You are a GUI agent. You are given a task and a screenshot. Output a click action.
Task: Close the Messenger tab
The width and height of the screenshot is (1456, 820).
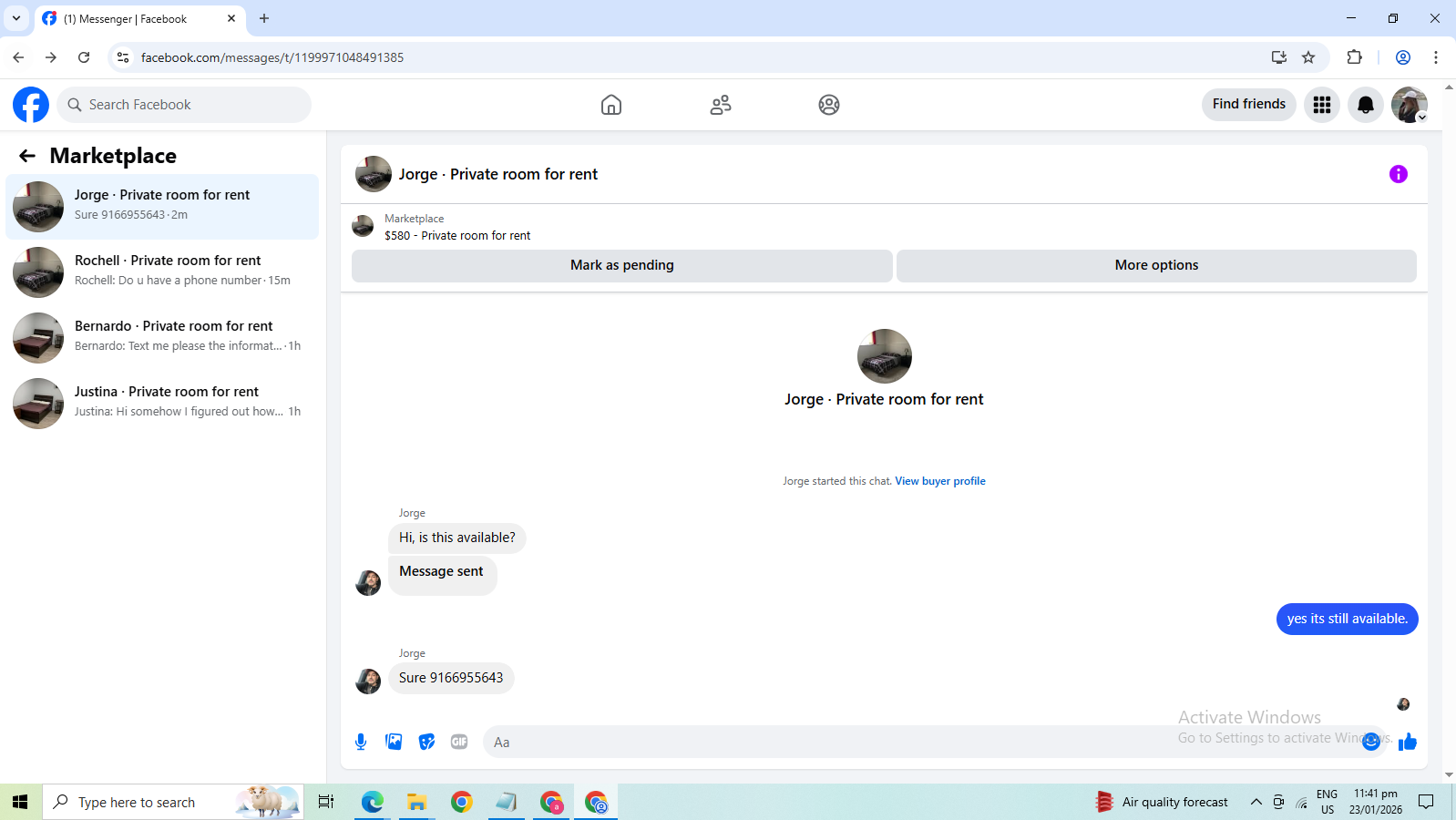pos(231,18)
